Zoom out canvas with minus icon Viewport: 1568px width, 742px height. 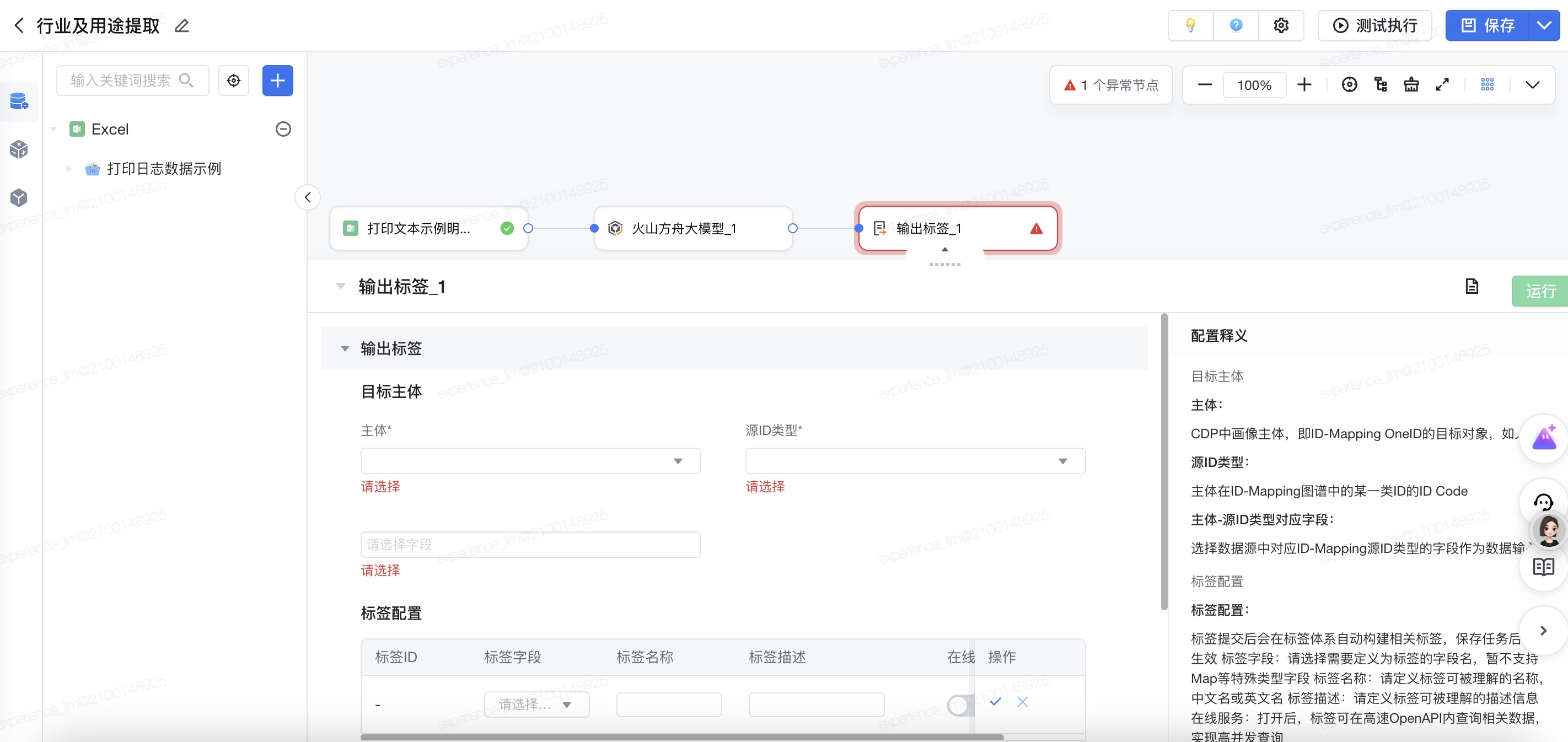point(1205,84)
